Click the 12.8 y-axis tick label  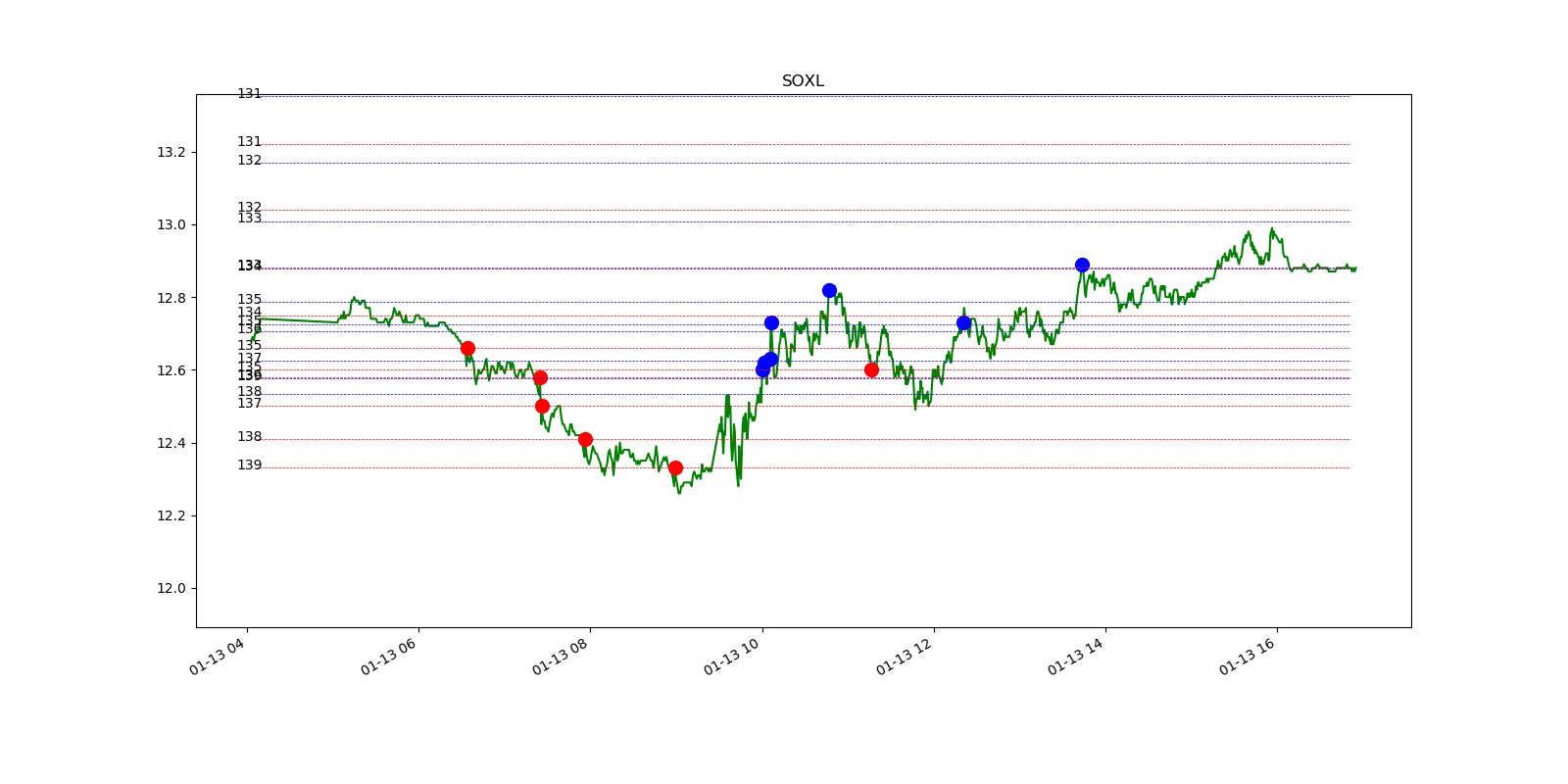pos(171,298)
